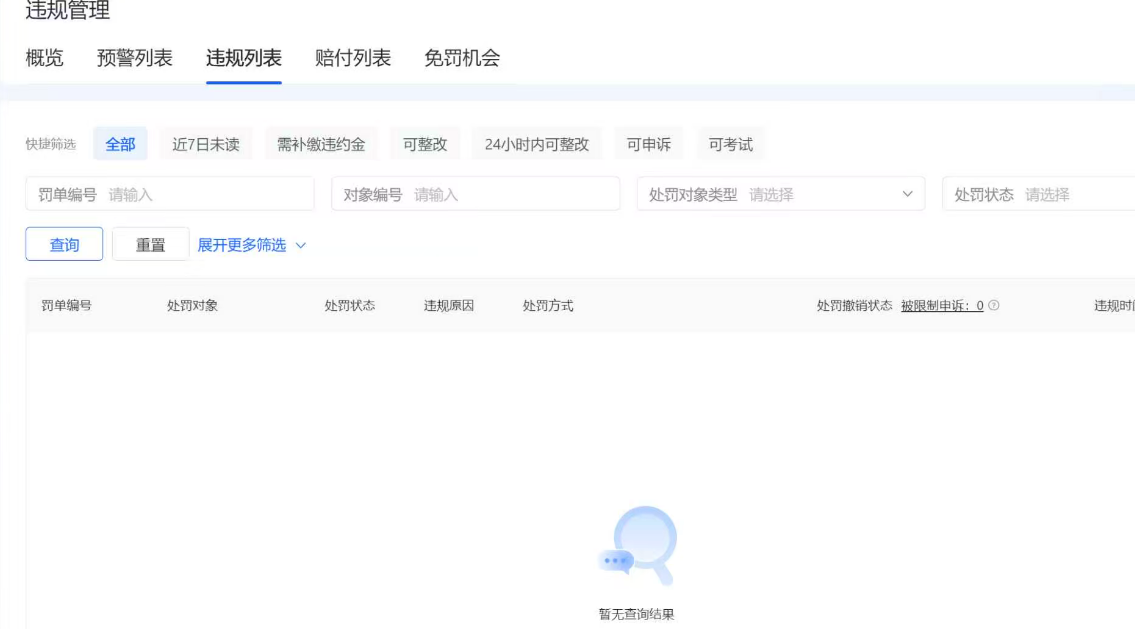Open the 预警列表 tab
The image size is (1135, 629).
[135, 58]
